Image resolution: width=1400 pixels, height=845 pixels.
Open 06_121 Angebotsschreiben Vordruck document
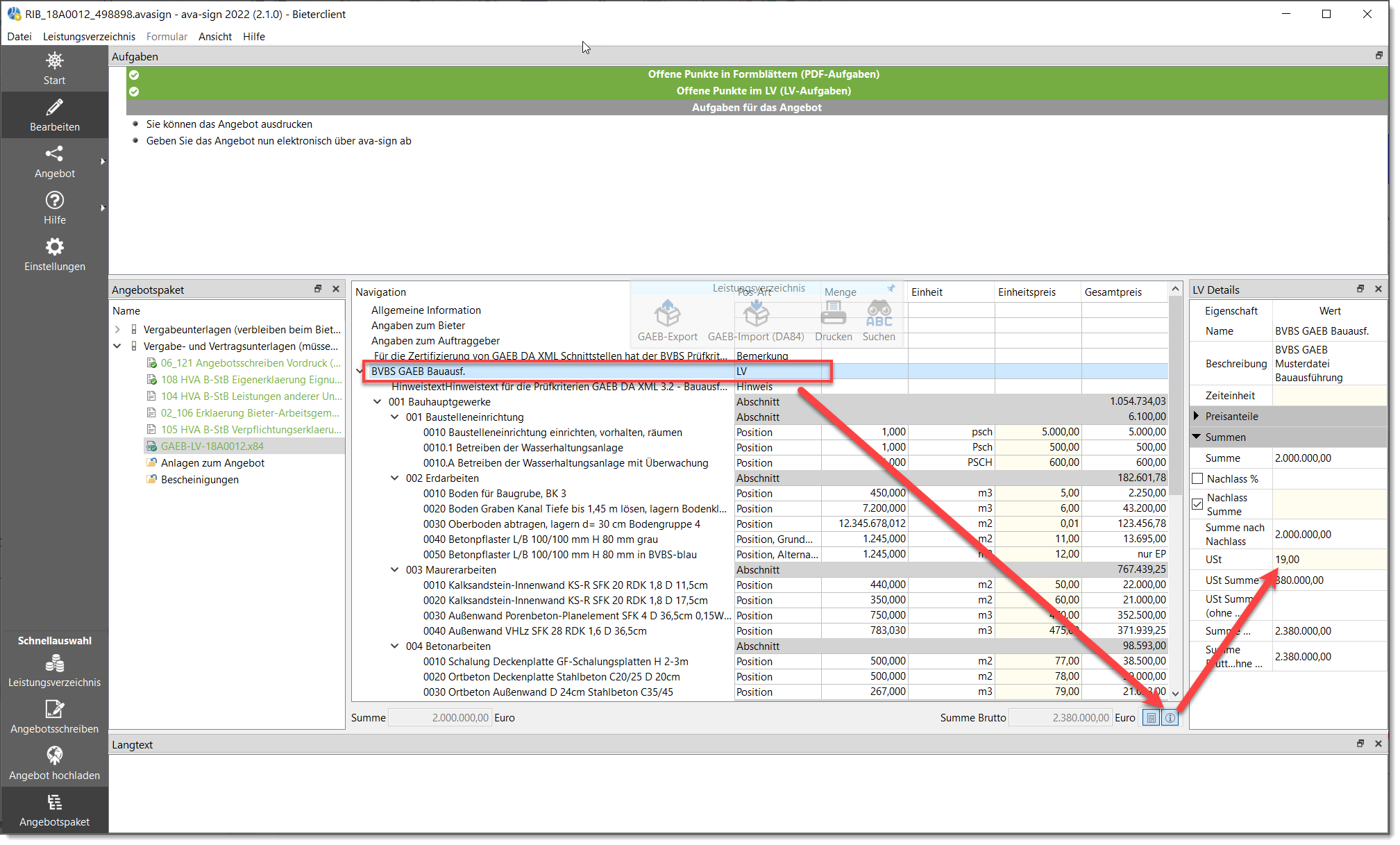coord(251,362)
